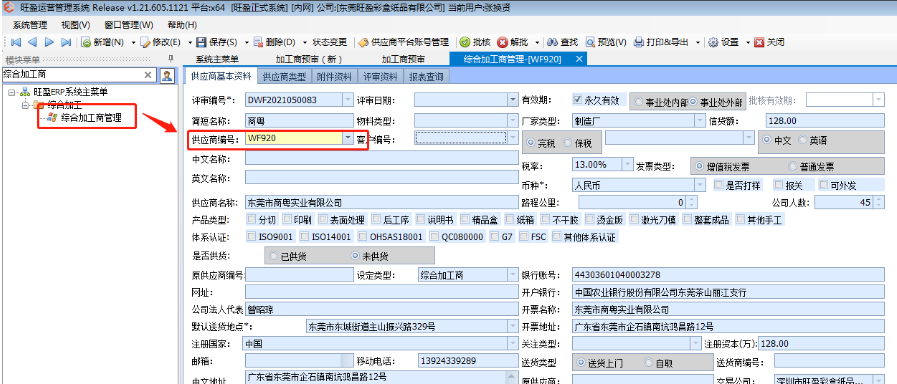Image resolution: width=897 pixels, height=384 pixels.
Task: Select the 保税 radio button
Action: coord(567,141)
